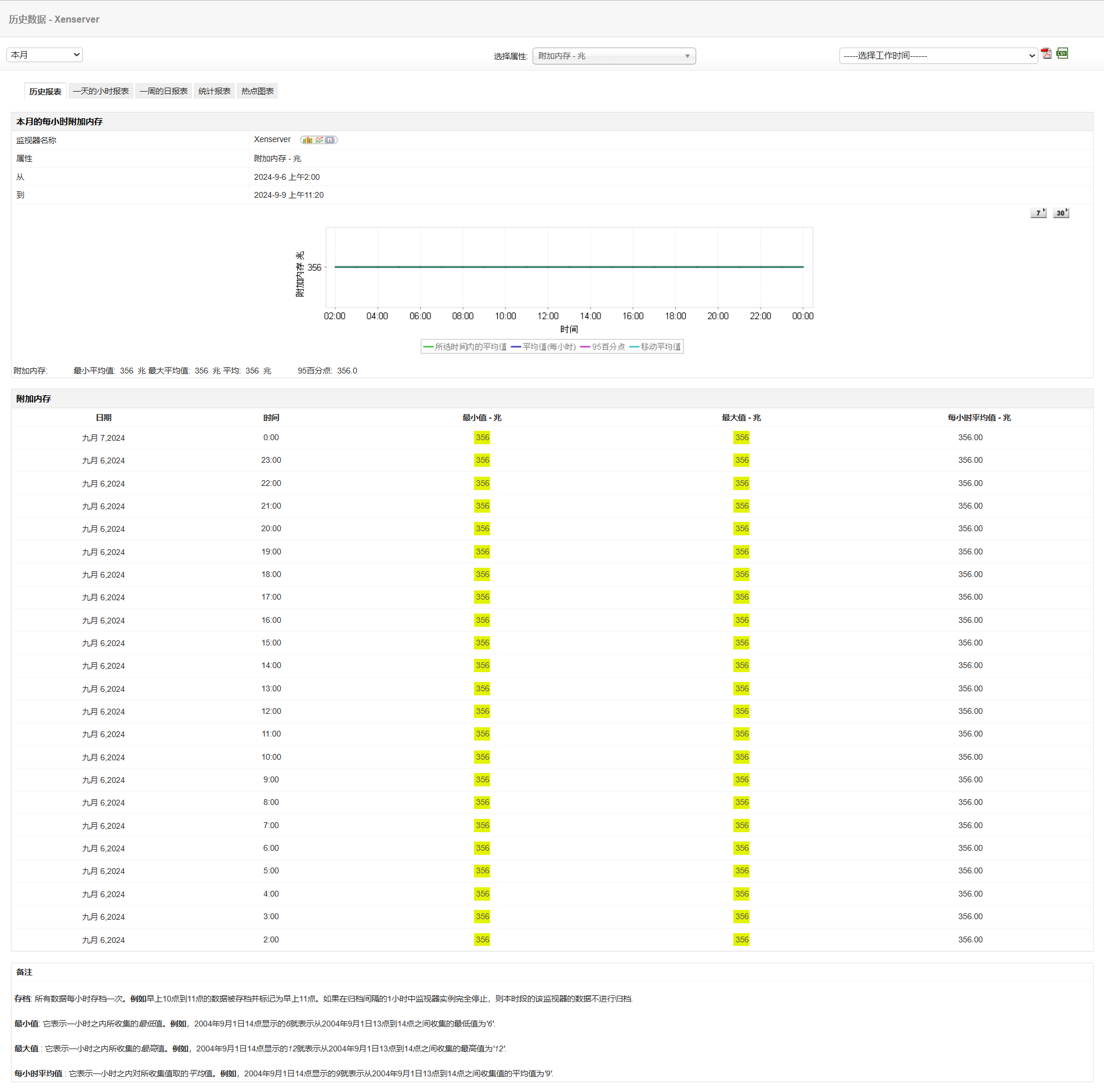Screen dimensions: 1104x1092
Task: Click the 95百分点: 356.0 summary value
Action: [x=327, y=371]
